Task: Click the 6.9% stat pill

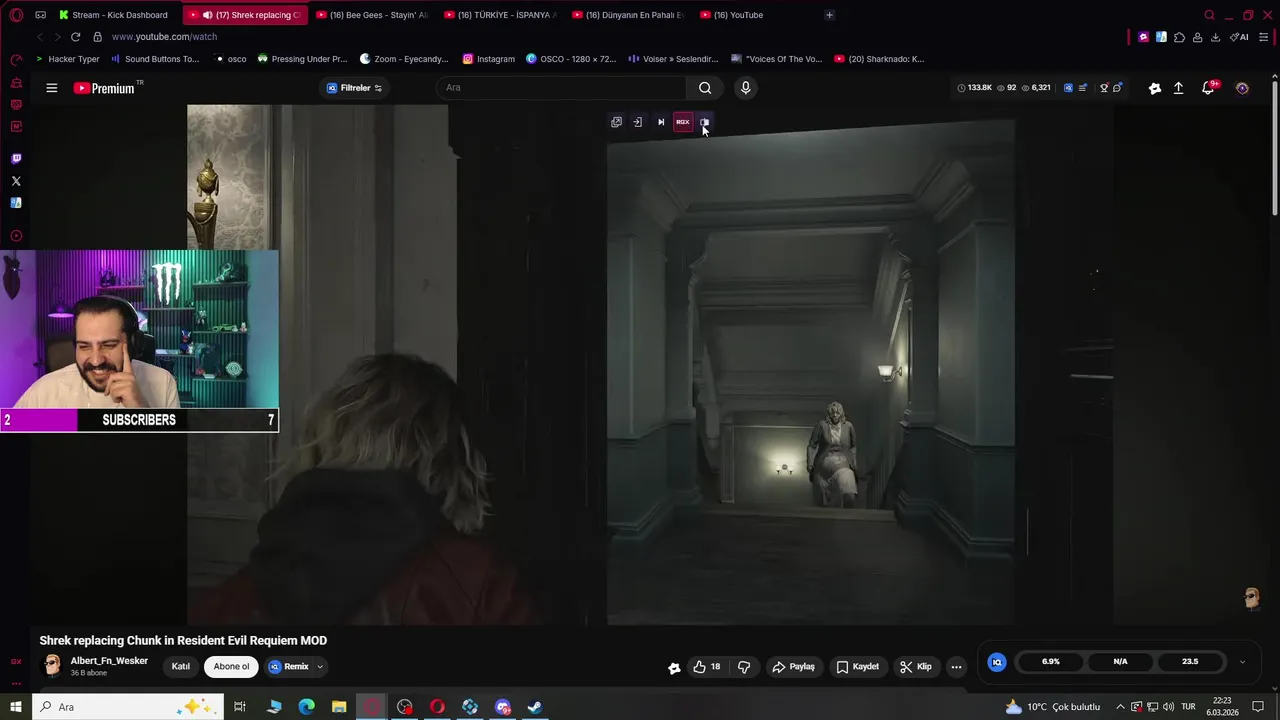Action: 1050,662
